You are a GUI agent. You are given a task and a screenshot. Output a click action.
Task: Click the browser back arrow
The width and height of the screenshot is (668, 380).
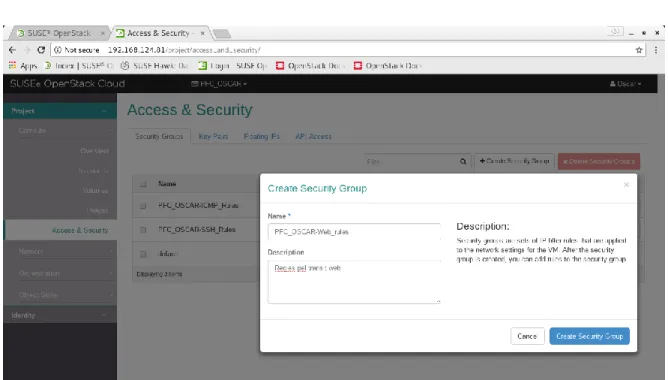click(x=12, y=50)
